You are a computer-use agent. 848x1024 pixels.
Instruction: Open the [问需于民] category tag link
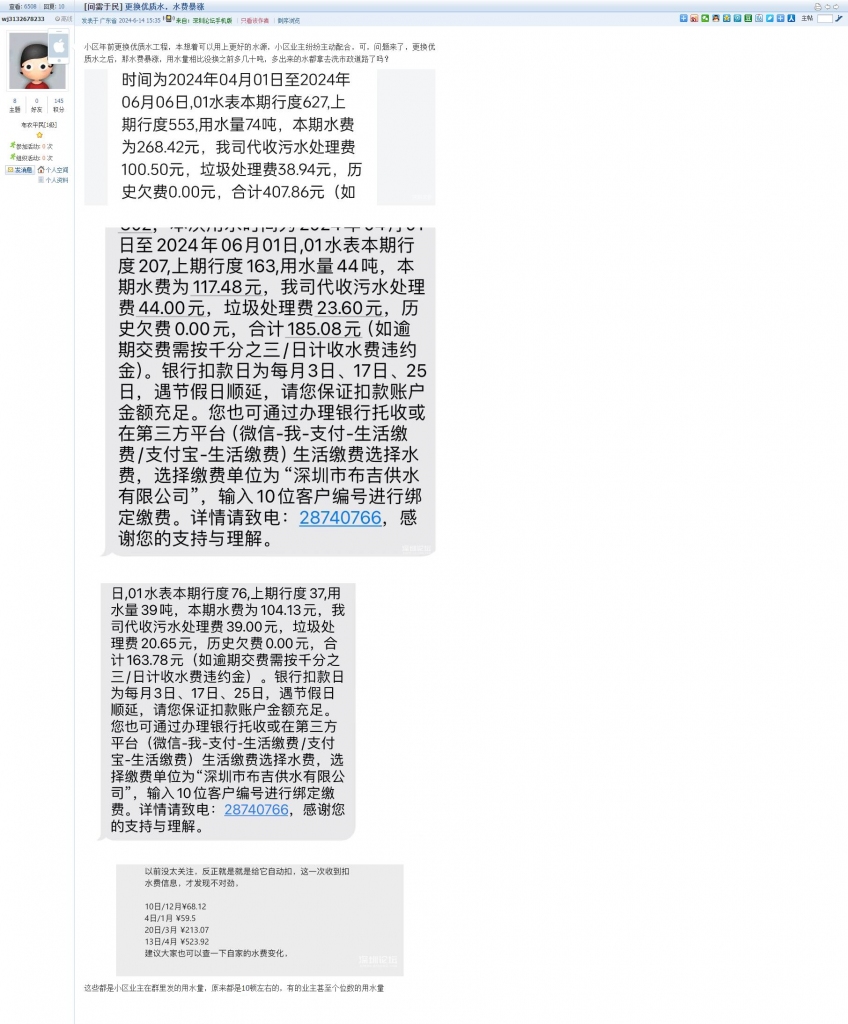pyautogui.click(x=103, y=7)
